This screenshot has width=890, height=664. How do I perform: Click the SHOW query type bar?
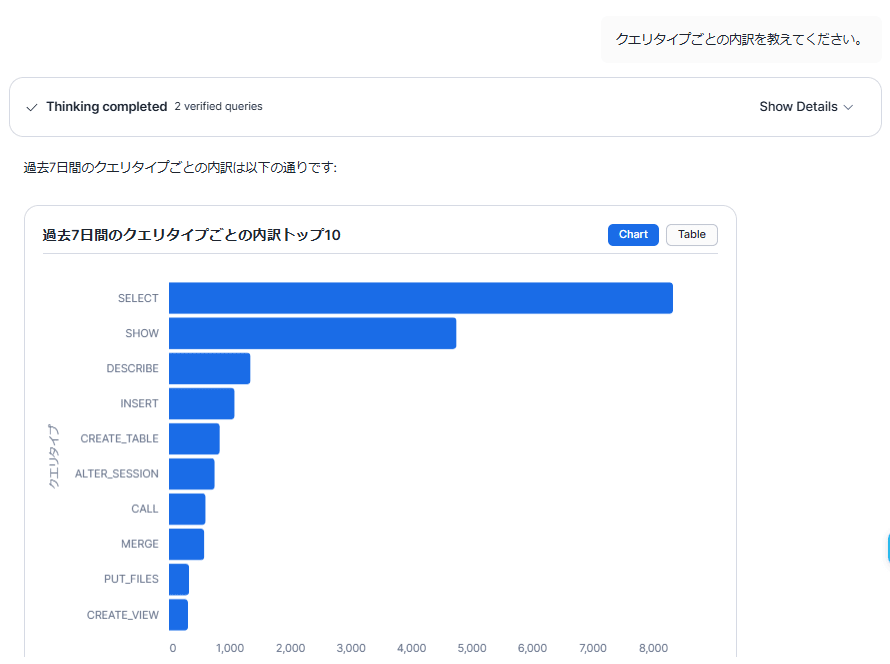312,333
